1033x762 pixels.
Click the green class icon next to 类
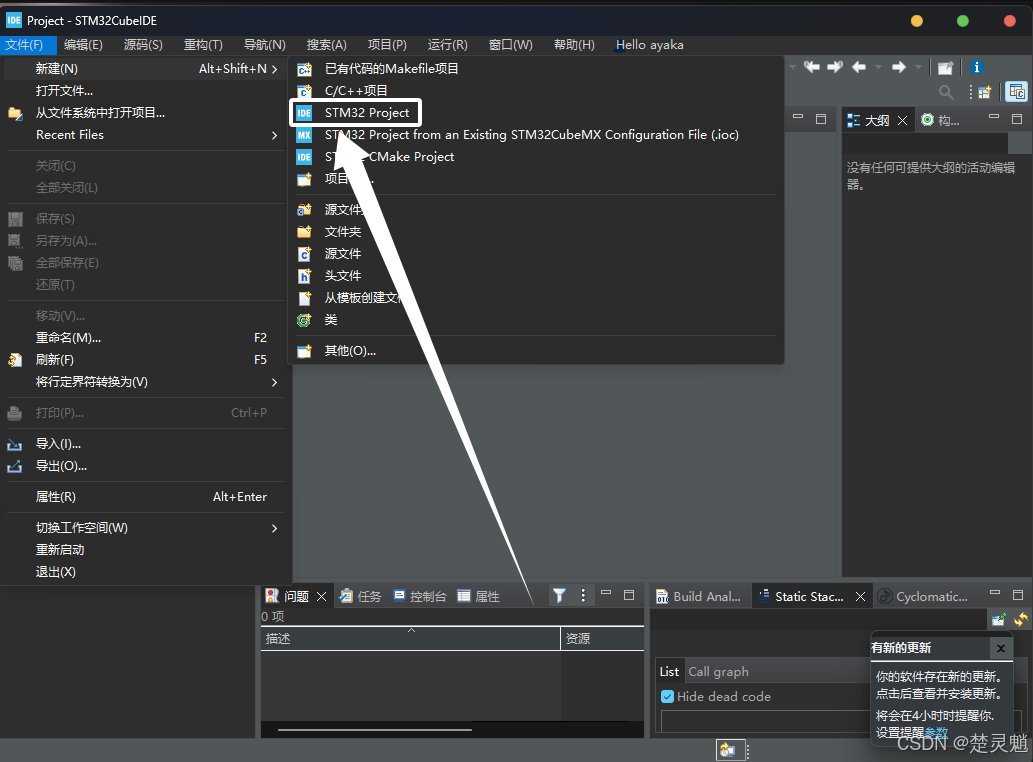point(304,320)
